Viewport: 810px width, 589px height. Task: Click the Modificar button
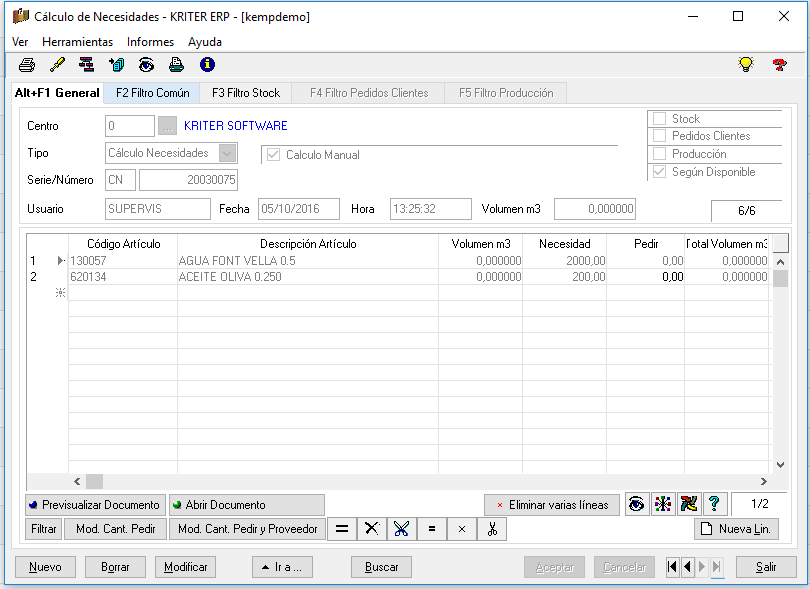pos(185,567)
